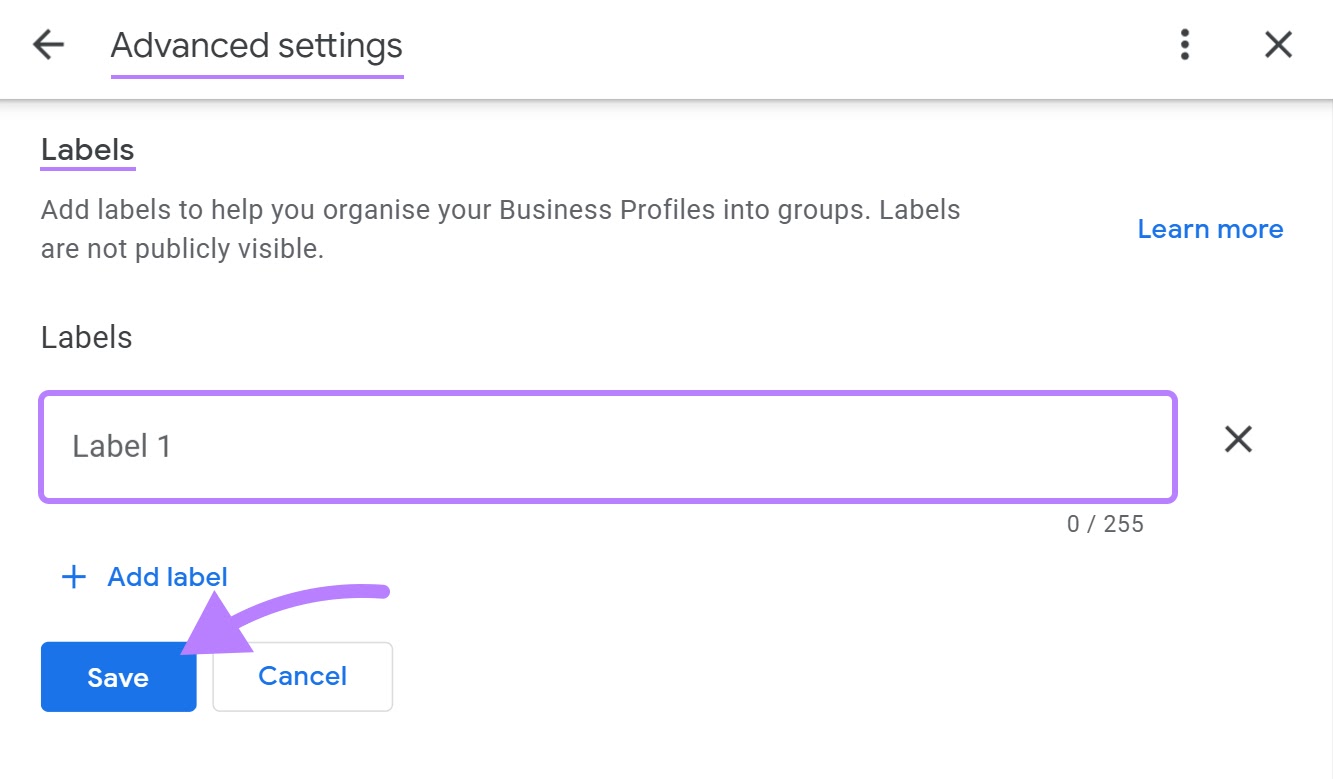The image size is (1333, 779).
Task: Click the 'are not publicly visible' text
Action: [182, 249]
